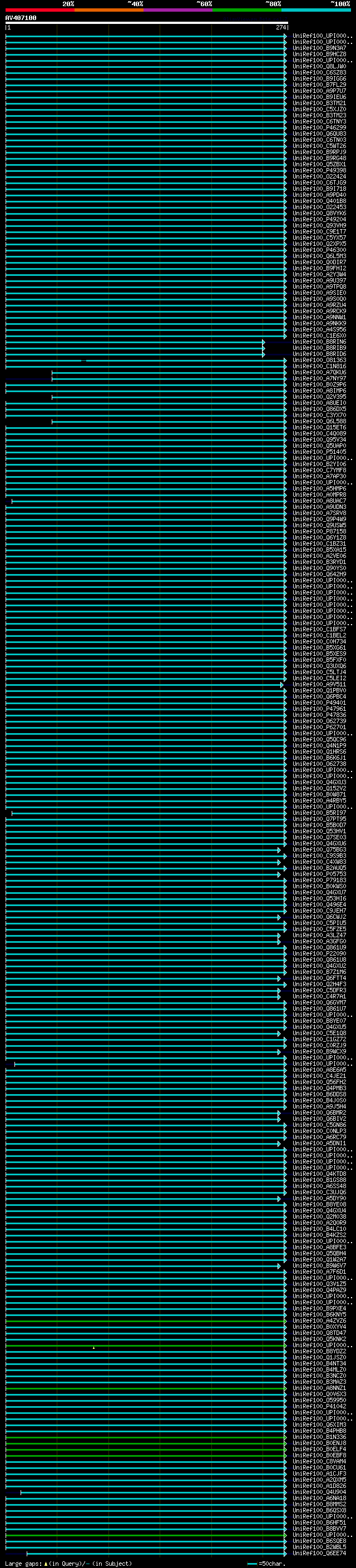Select the UniRef100_Q2XPX5 label
This screenshot has width=356, height=1568.
pos(319,244)
